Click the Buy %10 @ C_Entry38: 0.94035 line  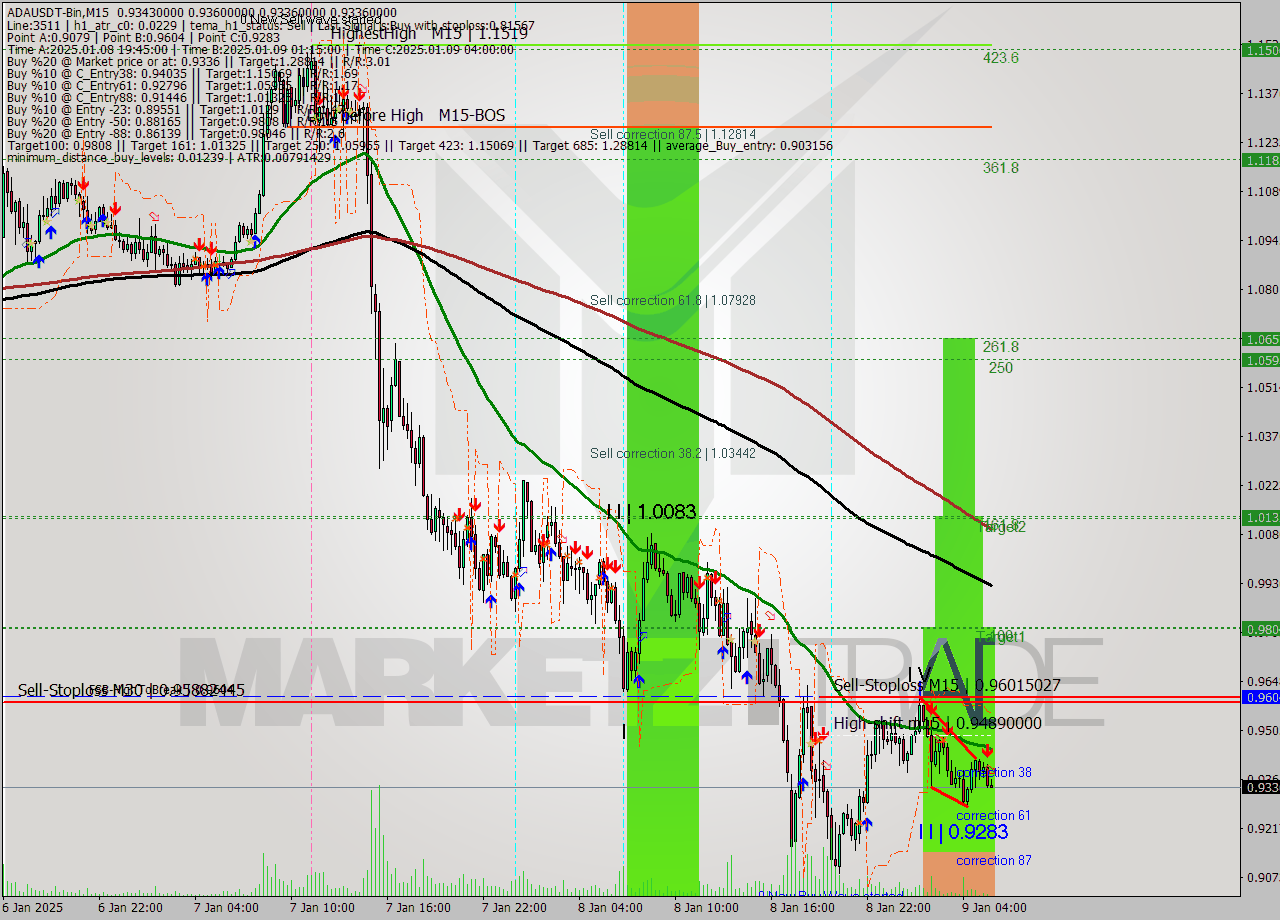tap(182, 74)
